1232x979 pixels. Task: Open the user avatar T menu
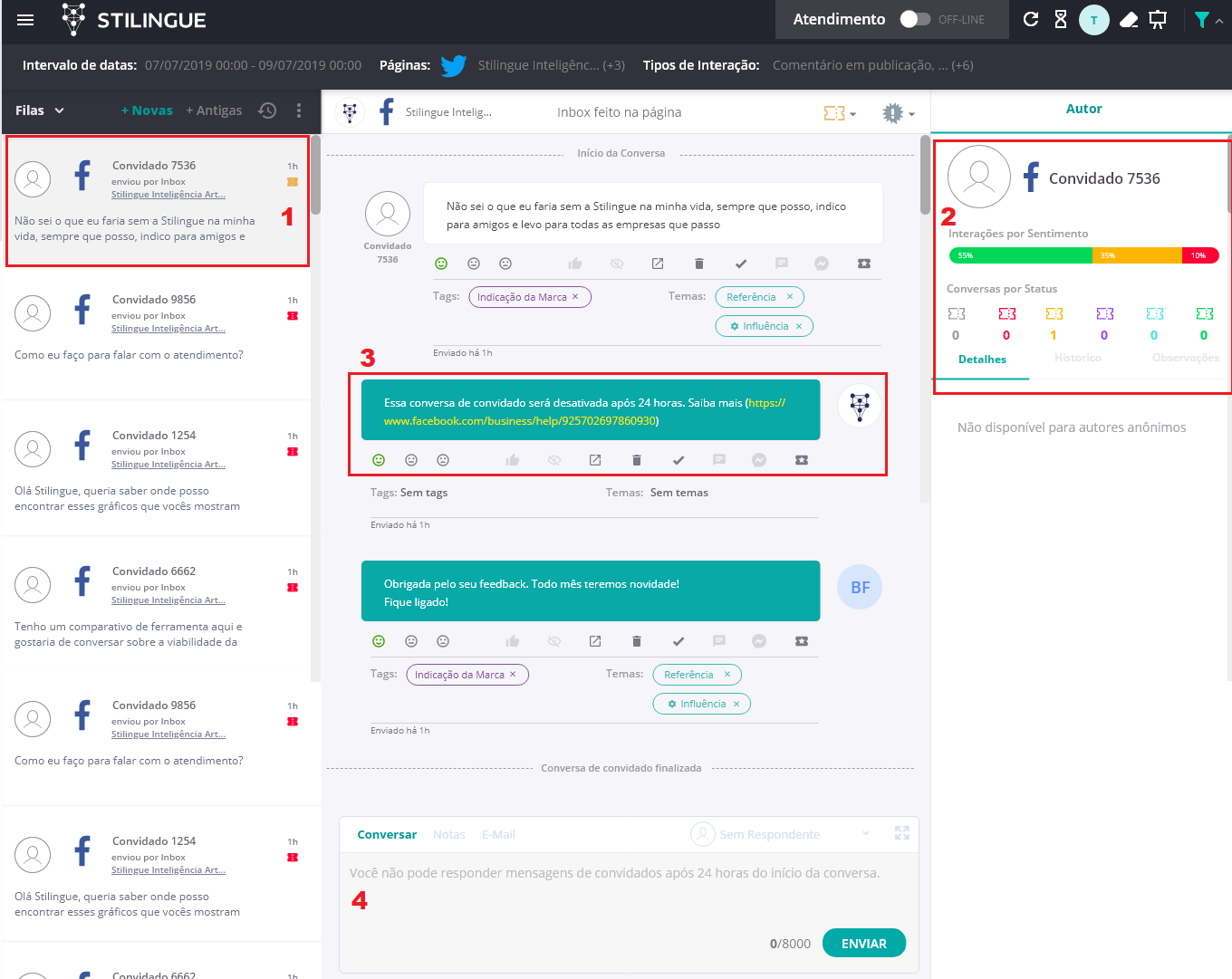tap(1094, 20)
